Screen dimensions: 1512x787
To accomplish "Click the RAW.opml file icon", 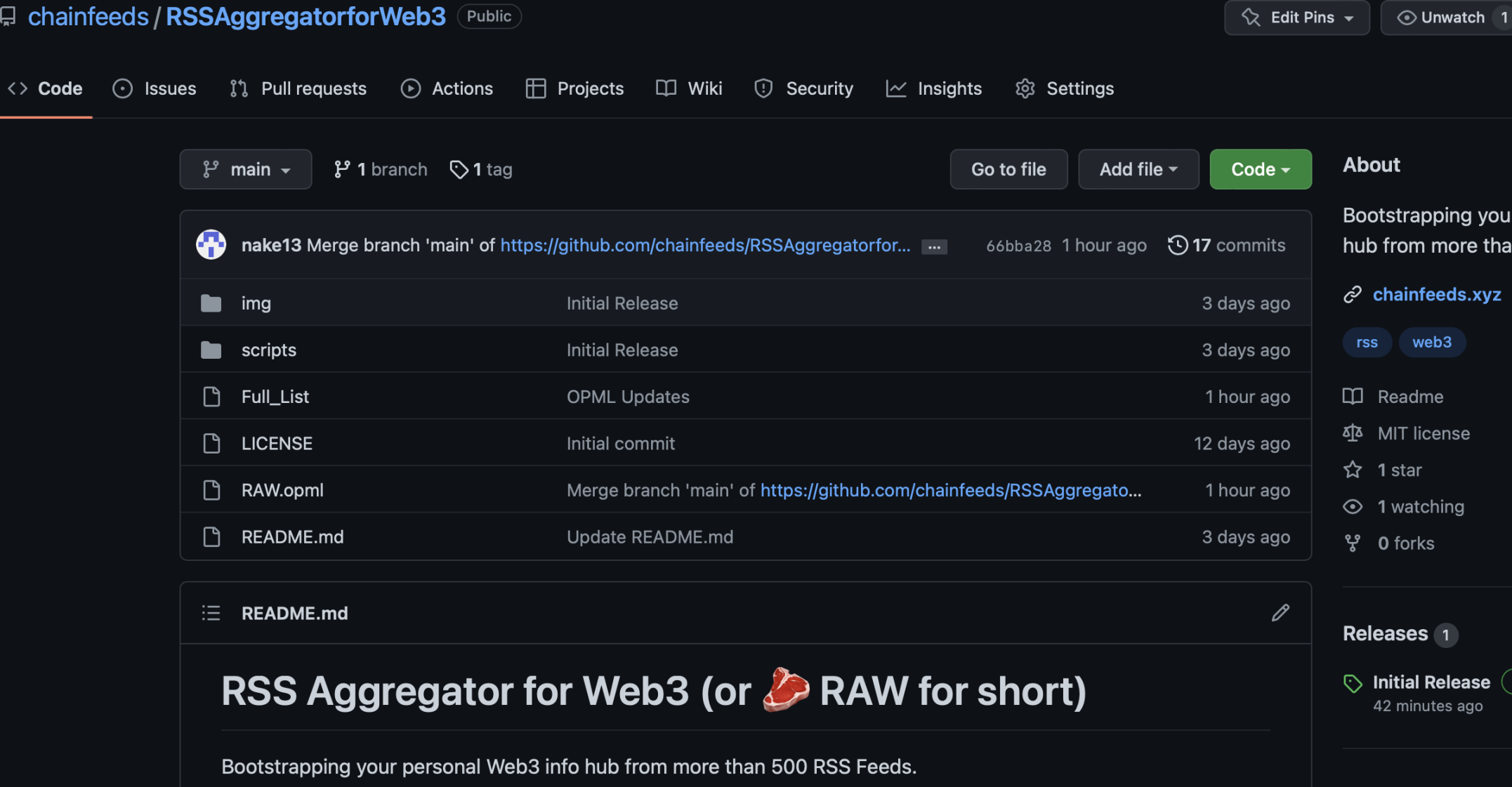I will pos(211,490).
